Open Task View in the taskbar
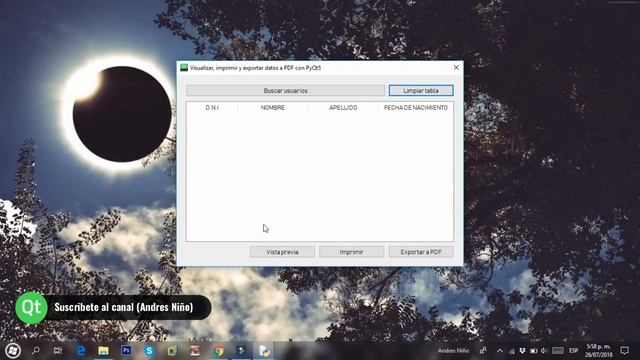 [58, 351]
